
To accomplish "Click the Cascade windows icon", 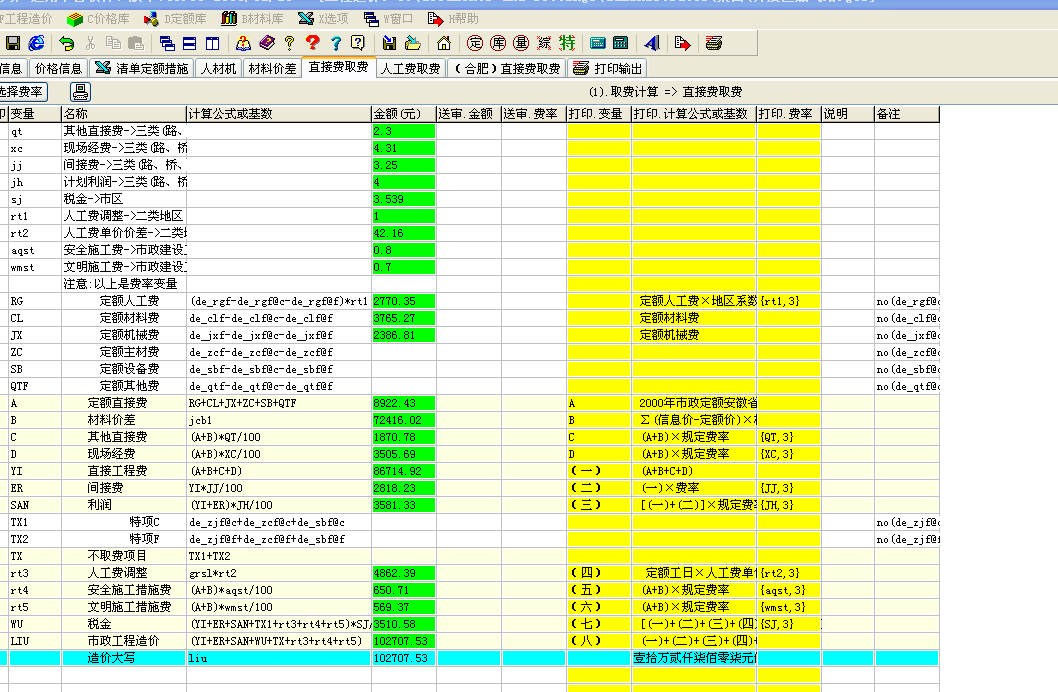I will point(167,43).
